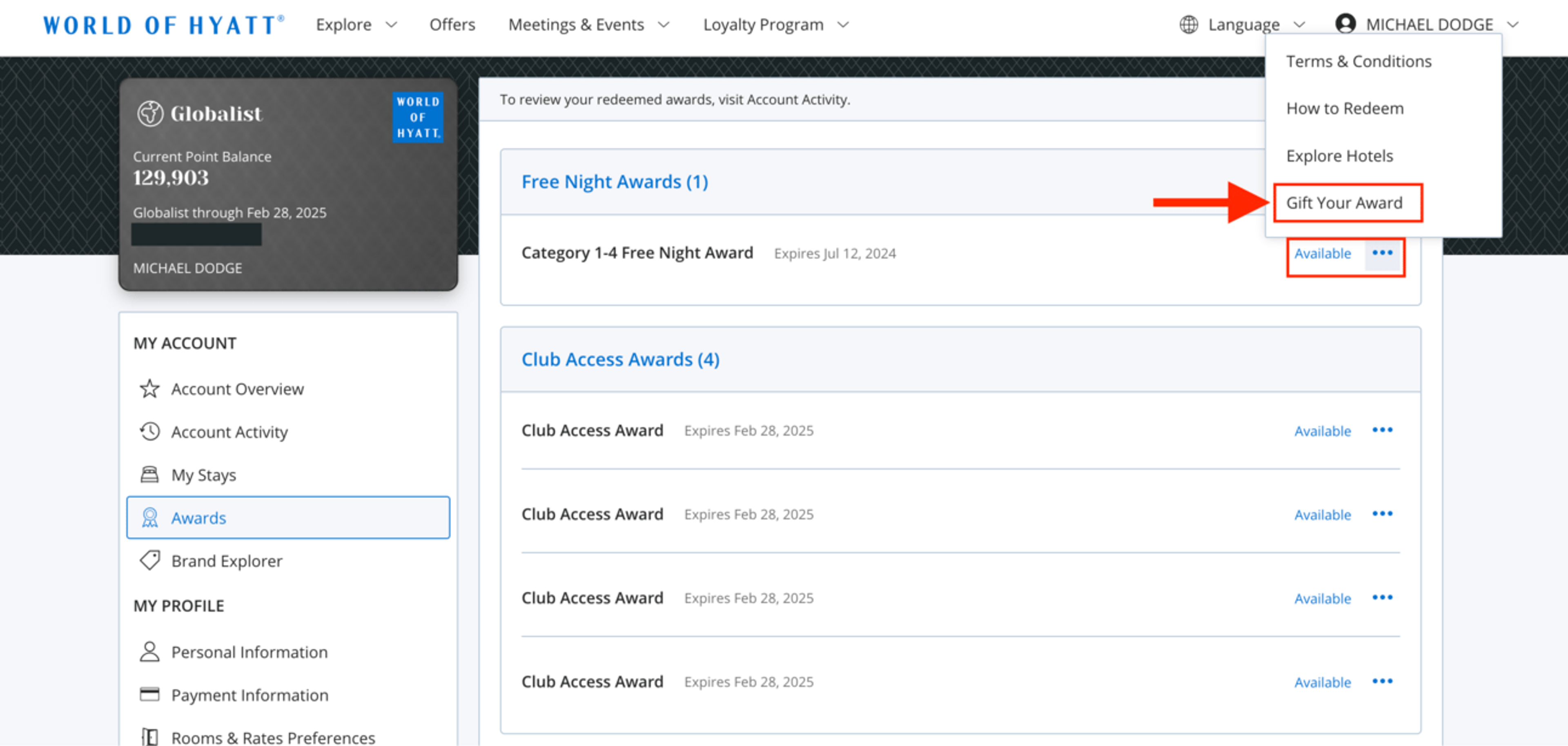
Task: Select Awards in sidebar
Action: point(288,518)
